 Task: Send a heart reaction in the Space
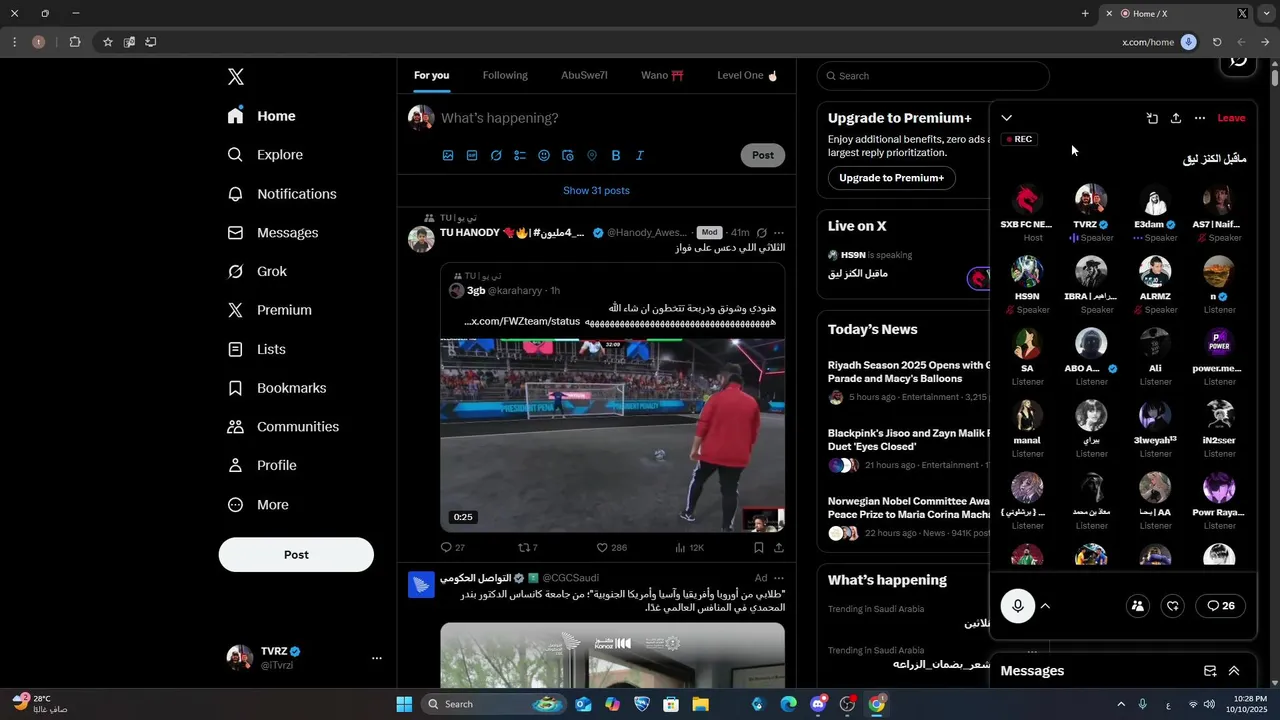tap(1174, 606)
